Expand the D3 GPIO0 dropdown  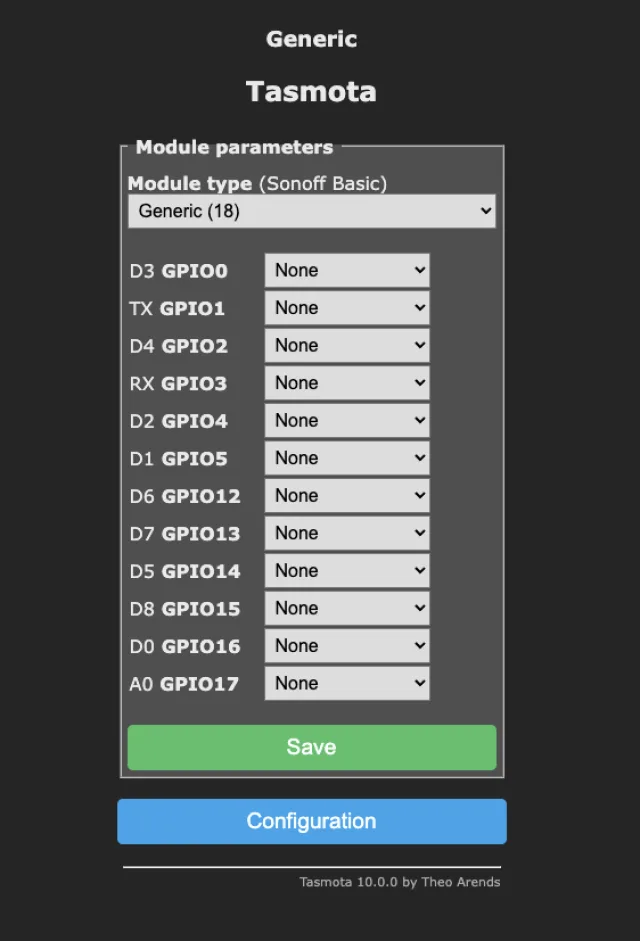tap(347, 270)
